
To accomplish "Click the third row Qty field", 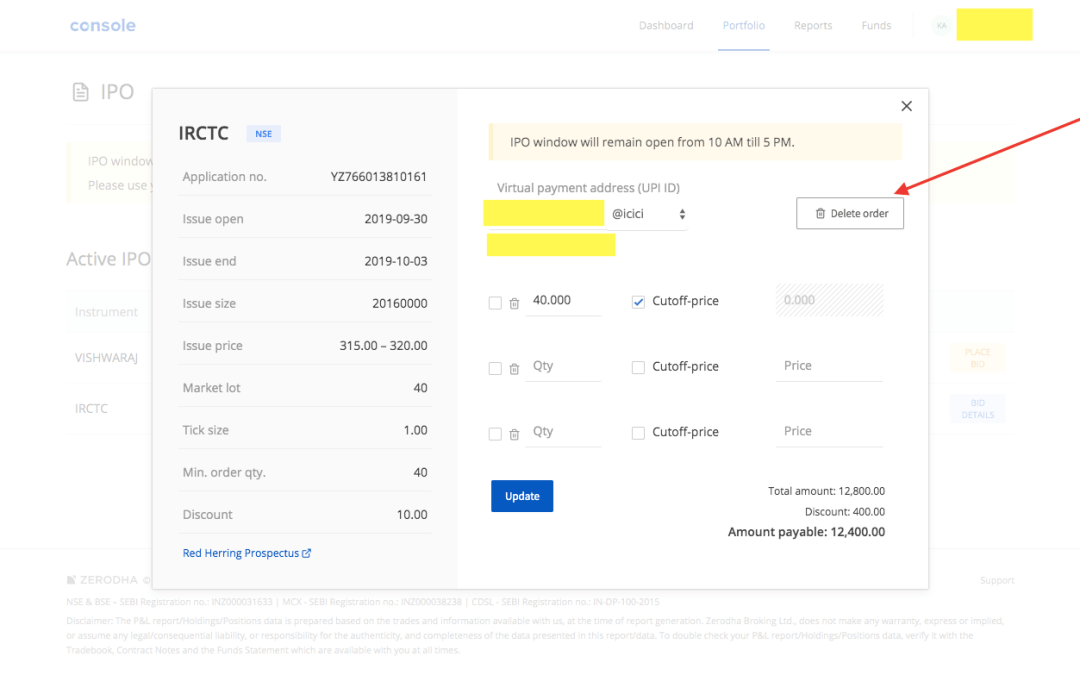I will (563, 431).
